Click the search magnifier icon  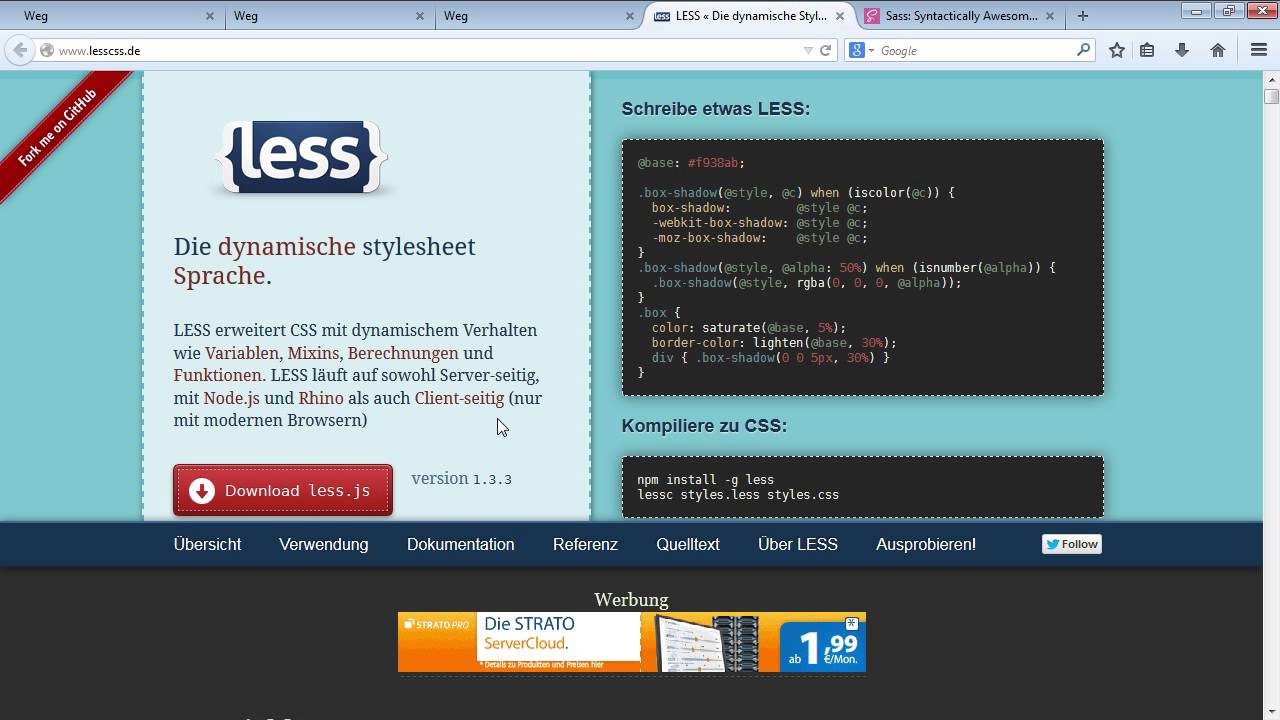(x=1083, y=50)
